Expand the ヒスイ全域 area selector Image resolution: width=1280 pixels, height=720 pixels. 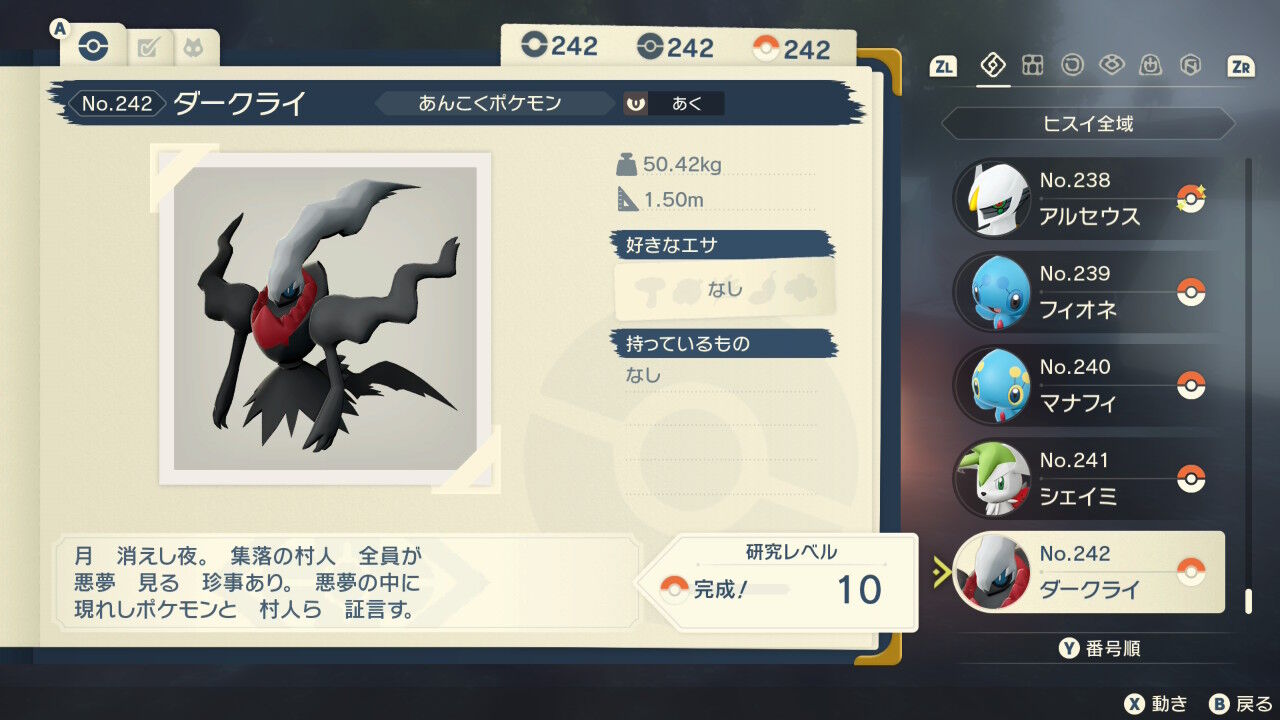click(x=1088, y=124)
